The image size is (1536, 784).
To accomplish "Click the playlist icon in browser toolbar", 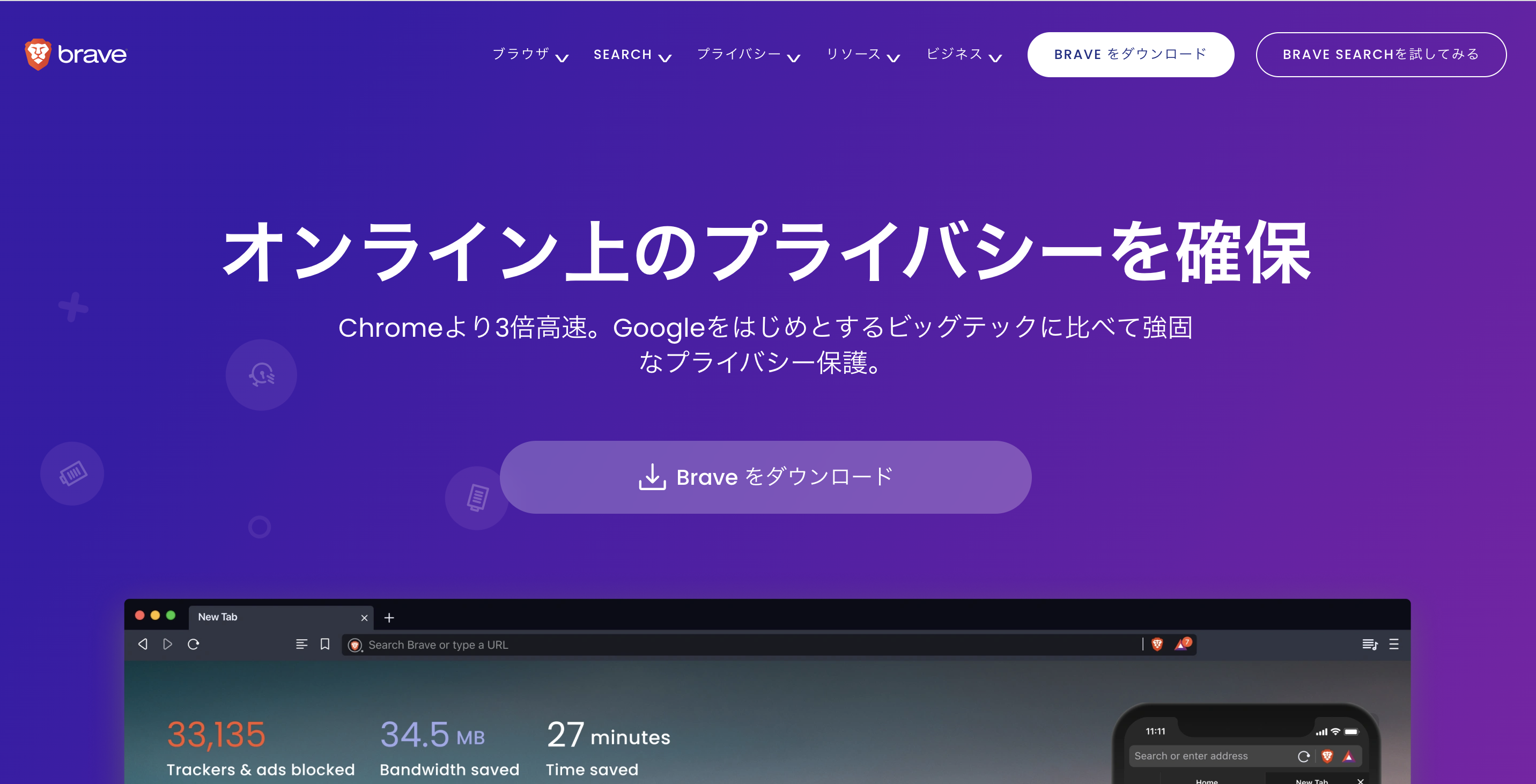I will 1370,645.
